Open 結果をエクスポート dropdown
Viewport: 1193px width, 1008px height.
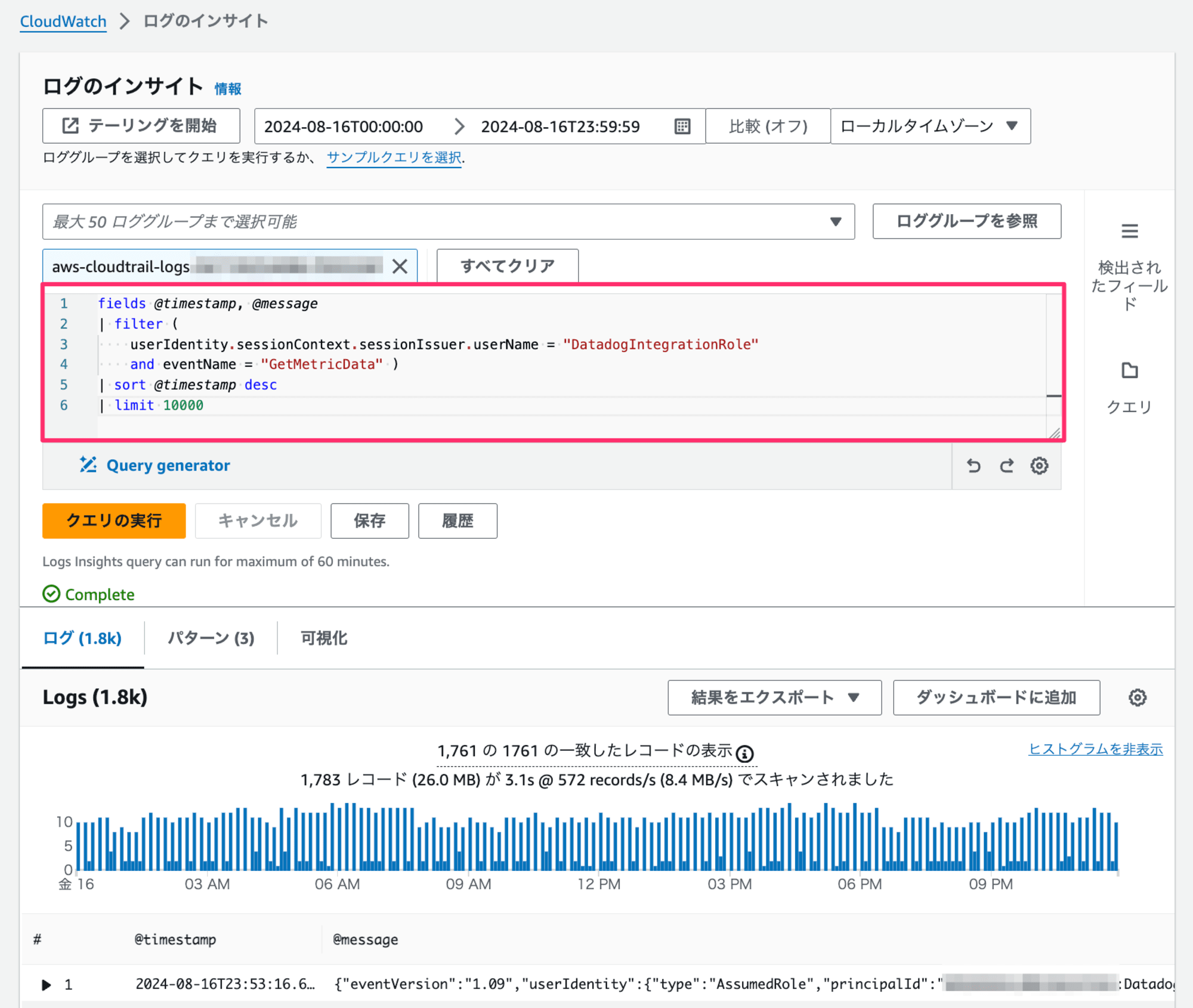pos(774,697)
